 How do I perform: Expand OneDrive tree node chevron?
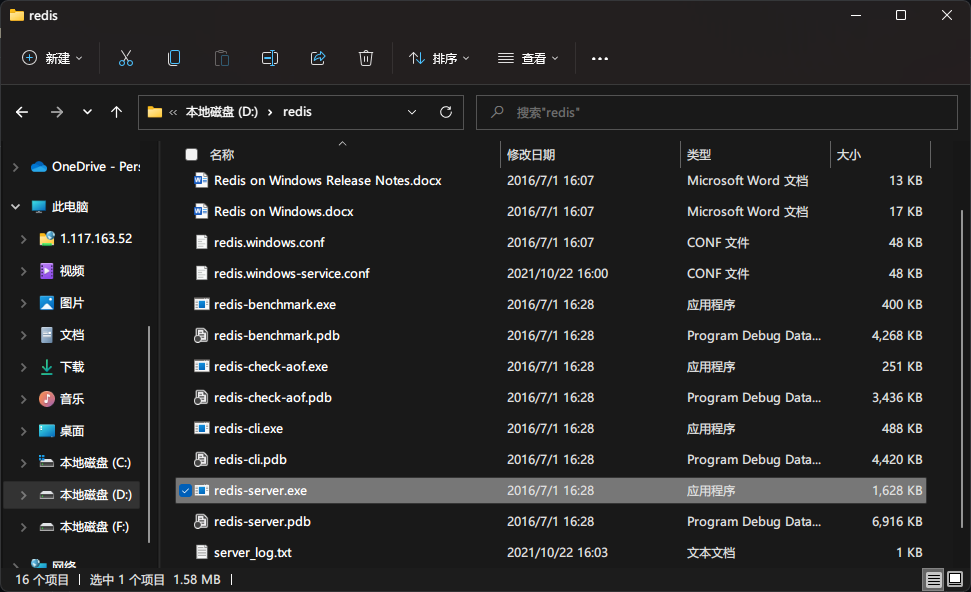coord(15,167)
